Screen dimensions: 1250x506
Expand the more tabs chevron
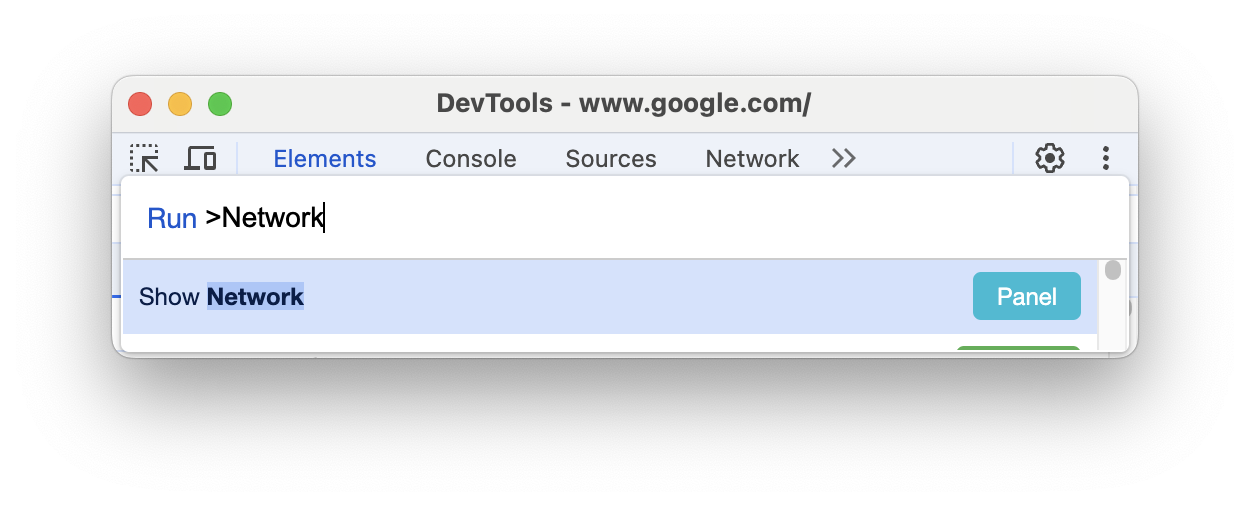pos(844,158)
